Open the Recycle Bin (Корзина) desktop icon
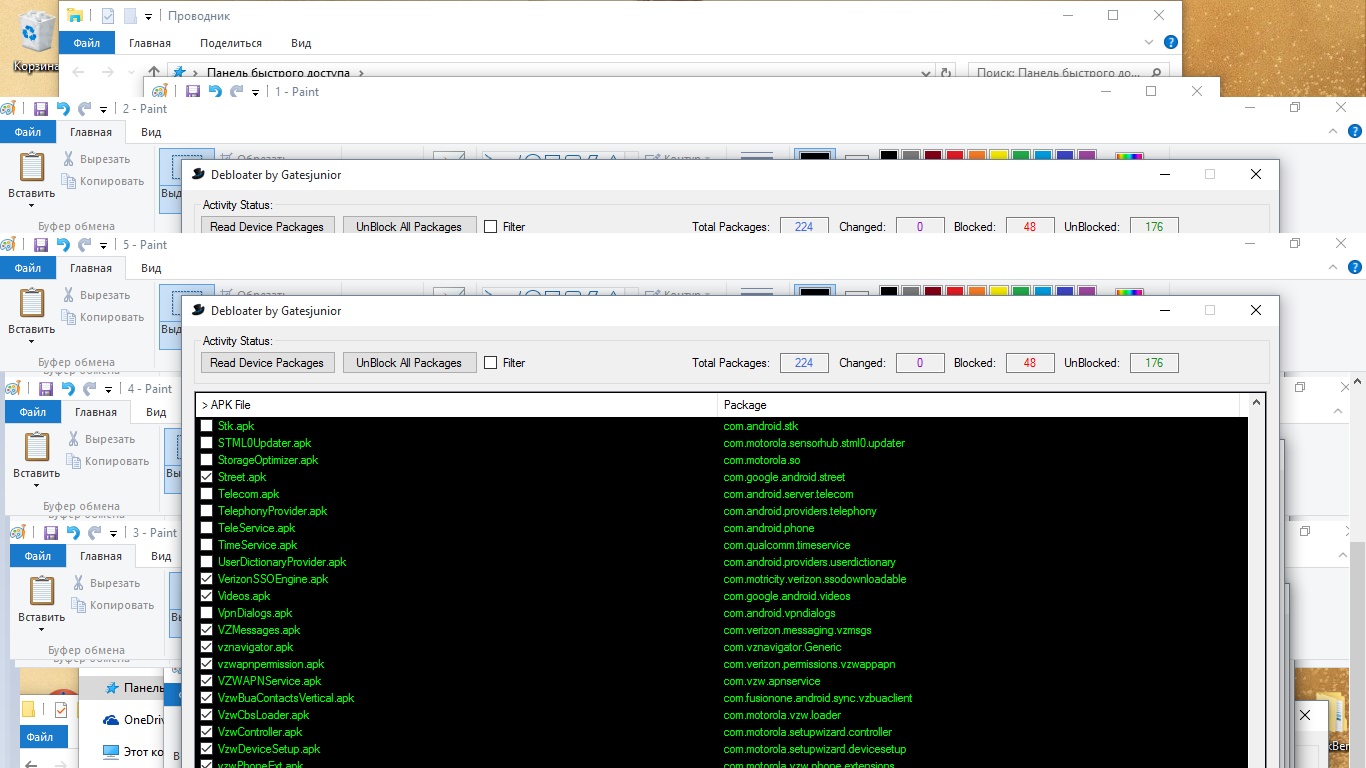Screen dimensions: 1366x768 (35, 40)
